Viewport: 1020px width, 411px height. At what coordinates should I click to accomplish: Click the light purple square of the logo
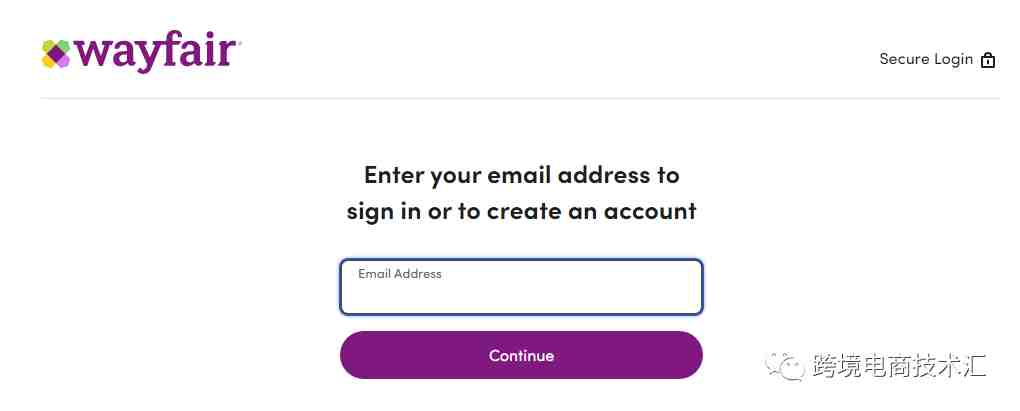click(63, 60)
